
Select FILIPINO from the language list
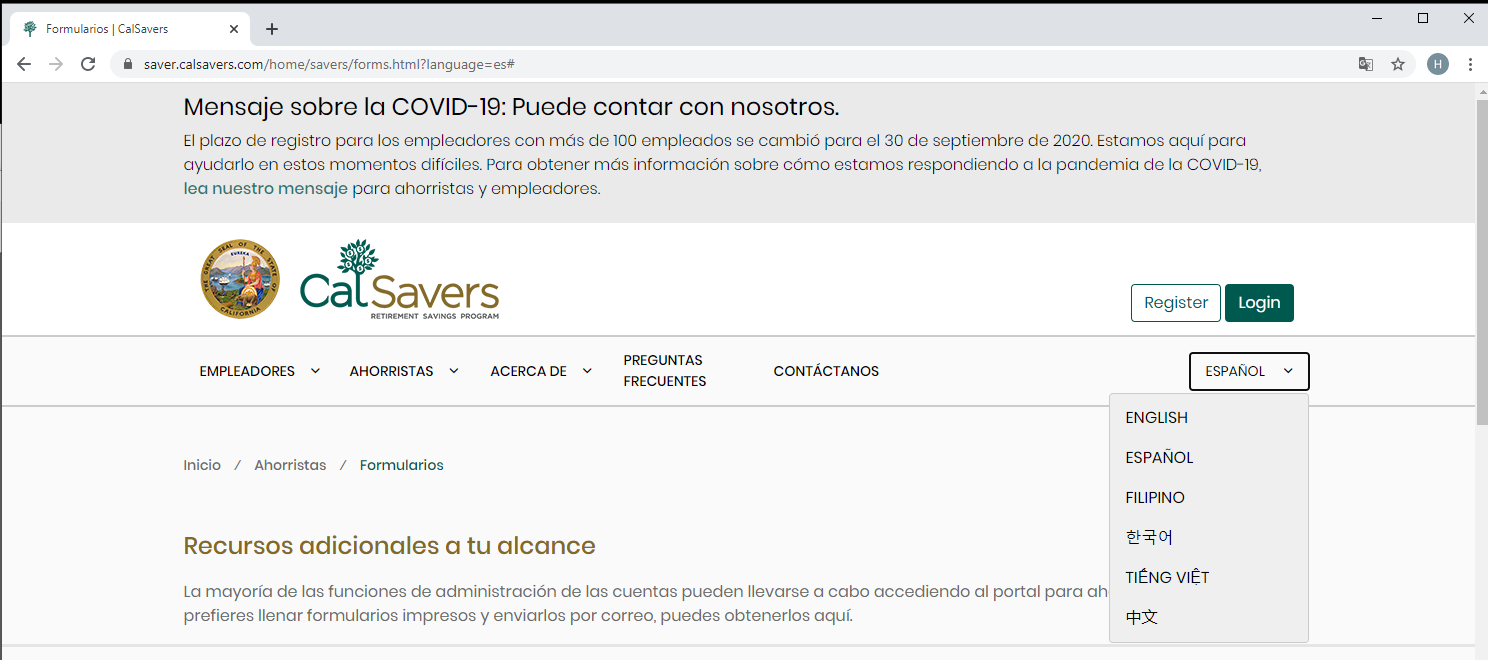click(1209, 498)
